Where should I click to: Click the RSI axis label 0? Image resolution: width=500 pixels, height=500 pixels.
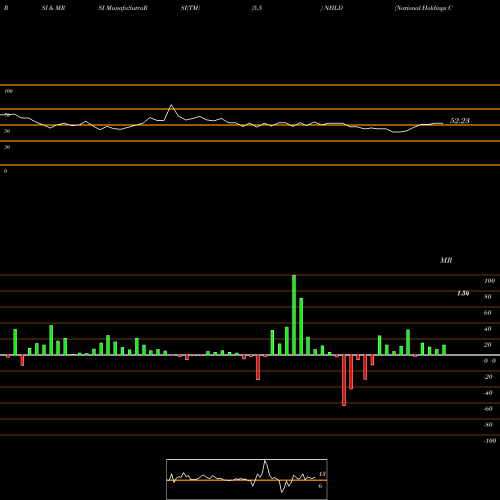(x=5, y=171)
